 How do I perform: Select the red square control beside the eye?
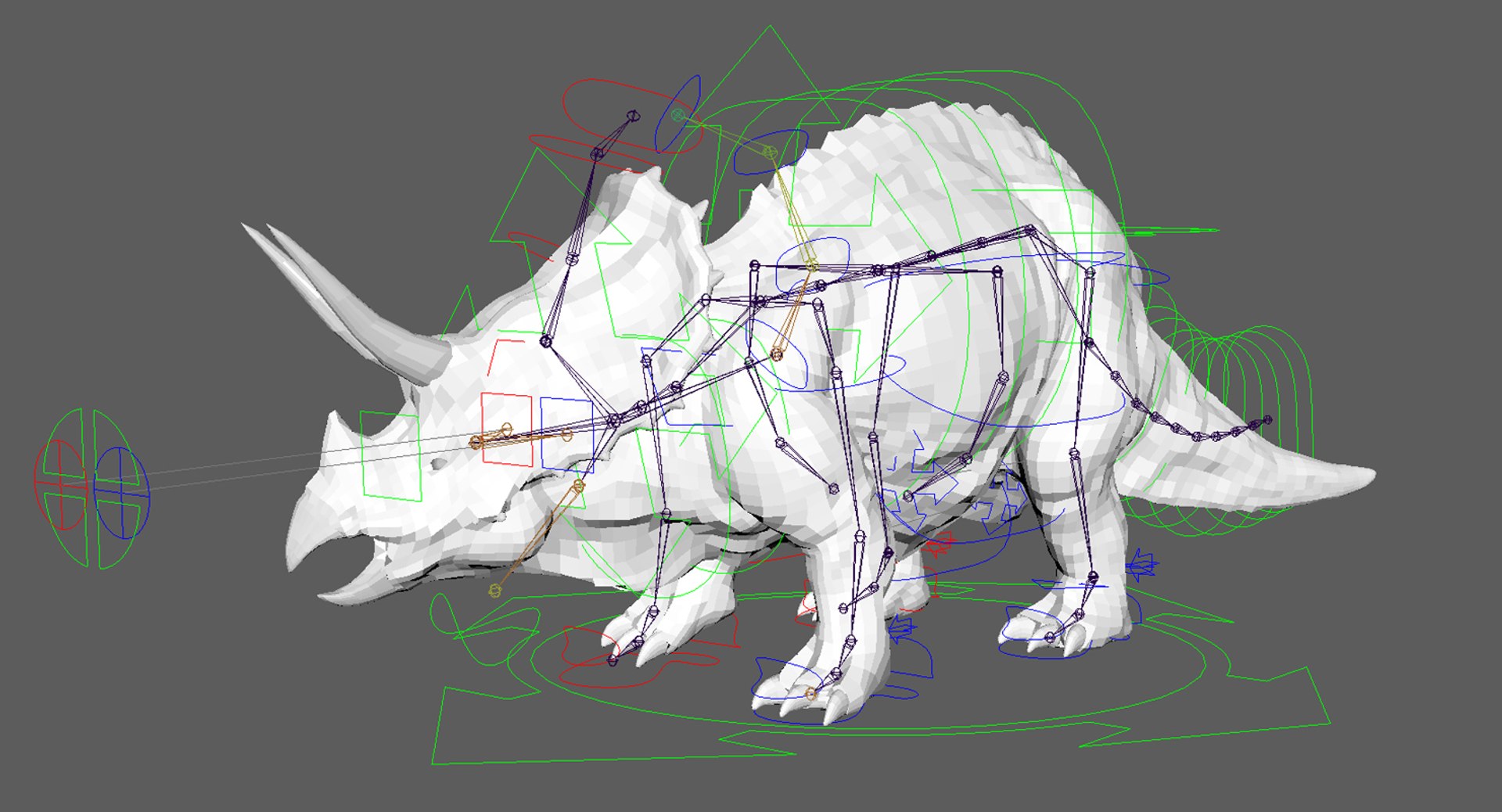(506, 429)
